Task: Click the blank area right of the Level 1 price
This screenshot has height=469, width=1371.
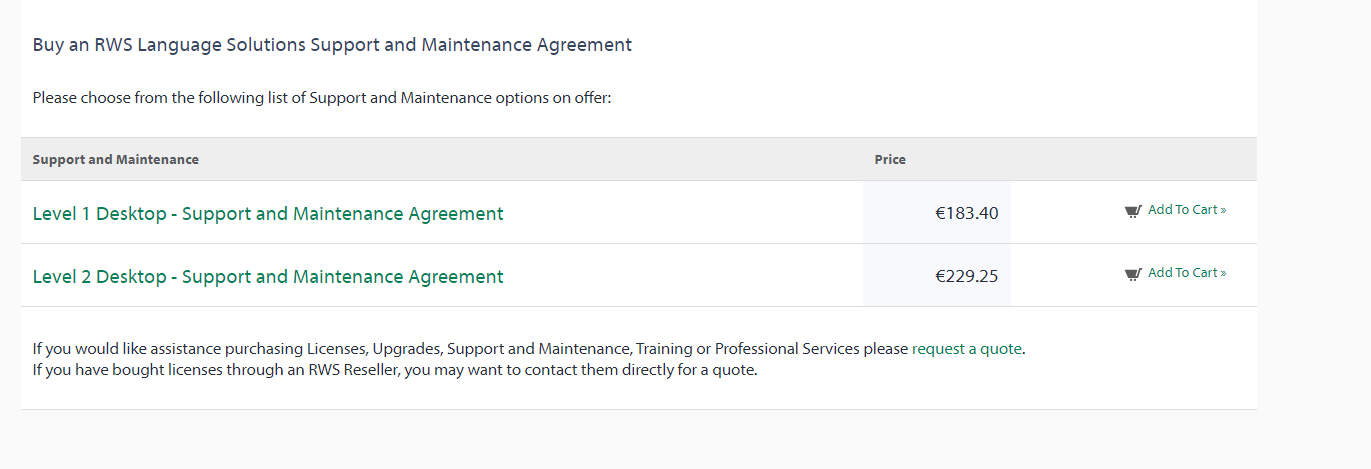Action: coord(1066,212)
